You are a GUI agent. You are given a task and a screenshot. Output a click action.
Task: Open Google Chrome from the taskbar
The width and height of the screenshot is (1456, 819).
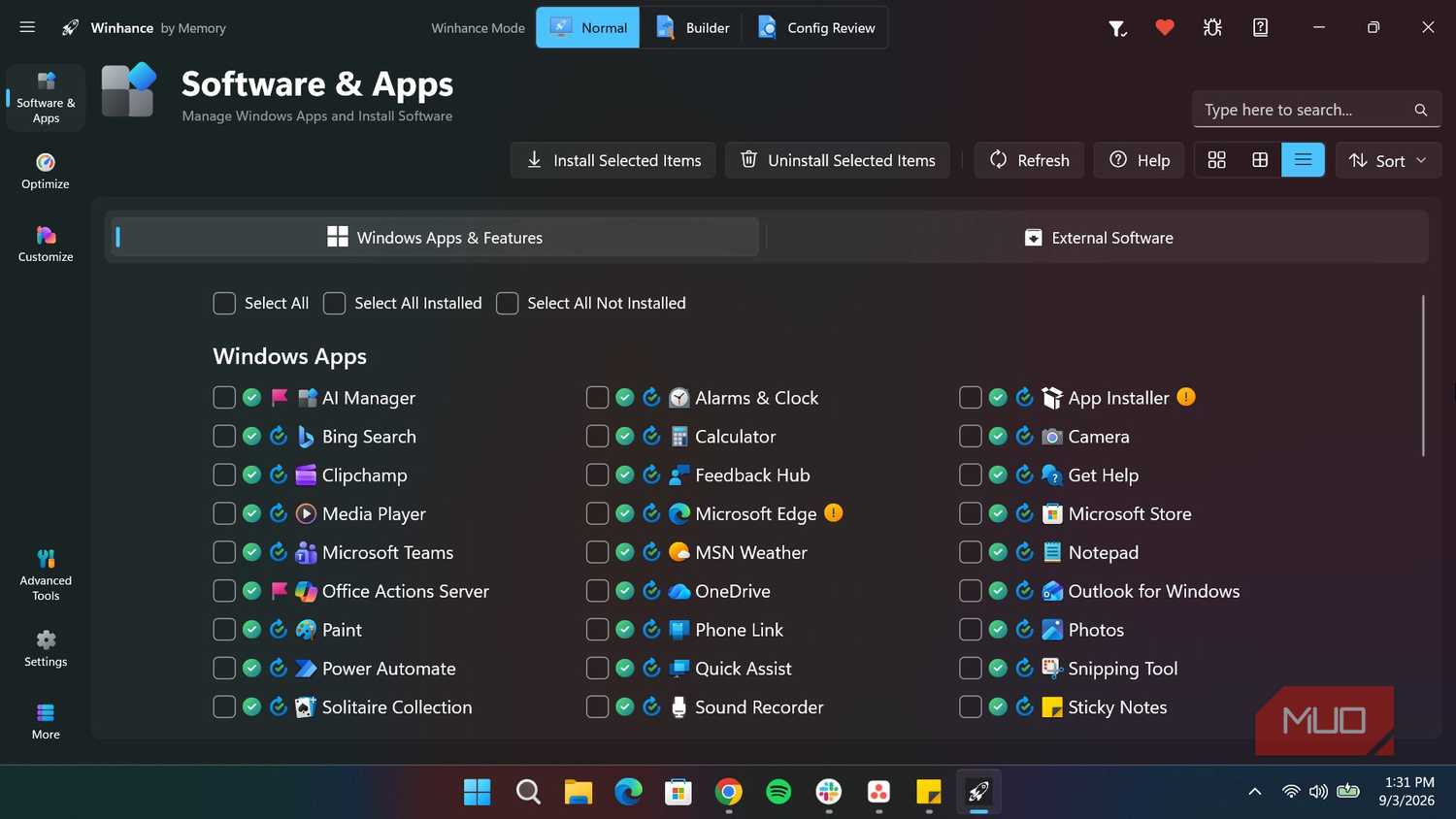[728, 792]
